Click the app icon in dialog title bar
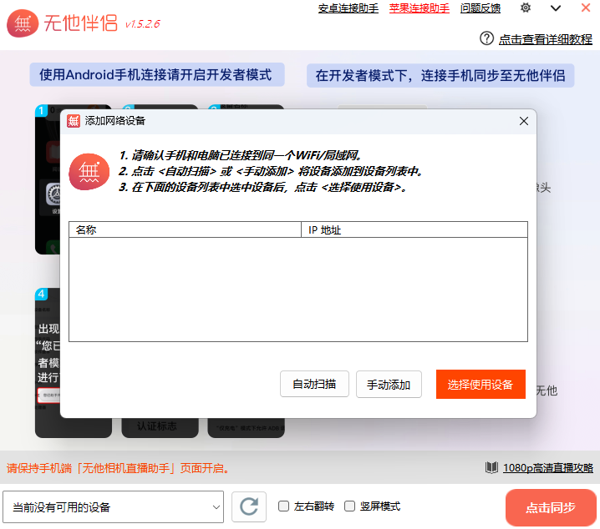Image resolution: width=600 pixels, height=529 pixels. (x=74, y=121)
